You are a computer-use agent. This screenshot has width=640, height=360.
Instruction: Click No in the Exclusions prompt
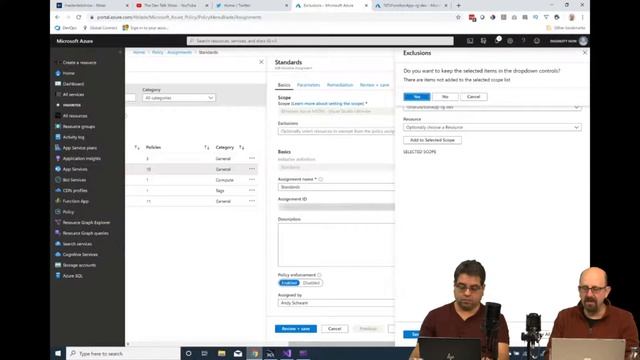pos(445,97)
